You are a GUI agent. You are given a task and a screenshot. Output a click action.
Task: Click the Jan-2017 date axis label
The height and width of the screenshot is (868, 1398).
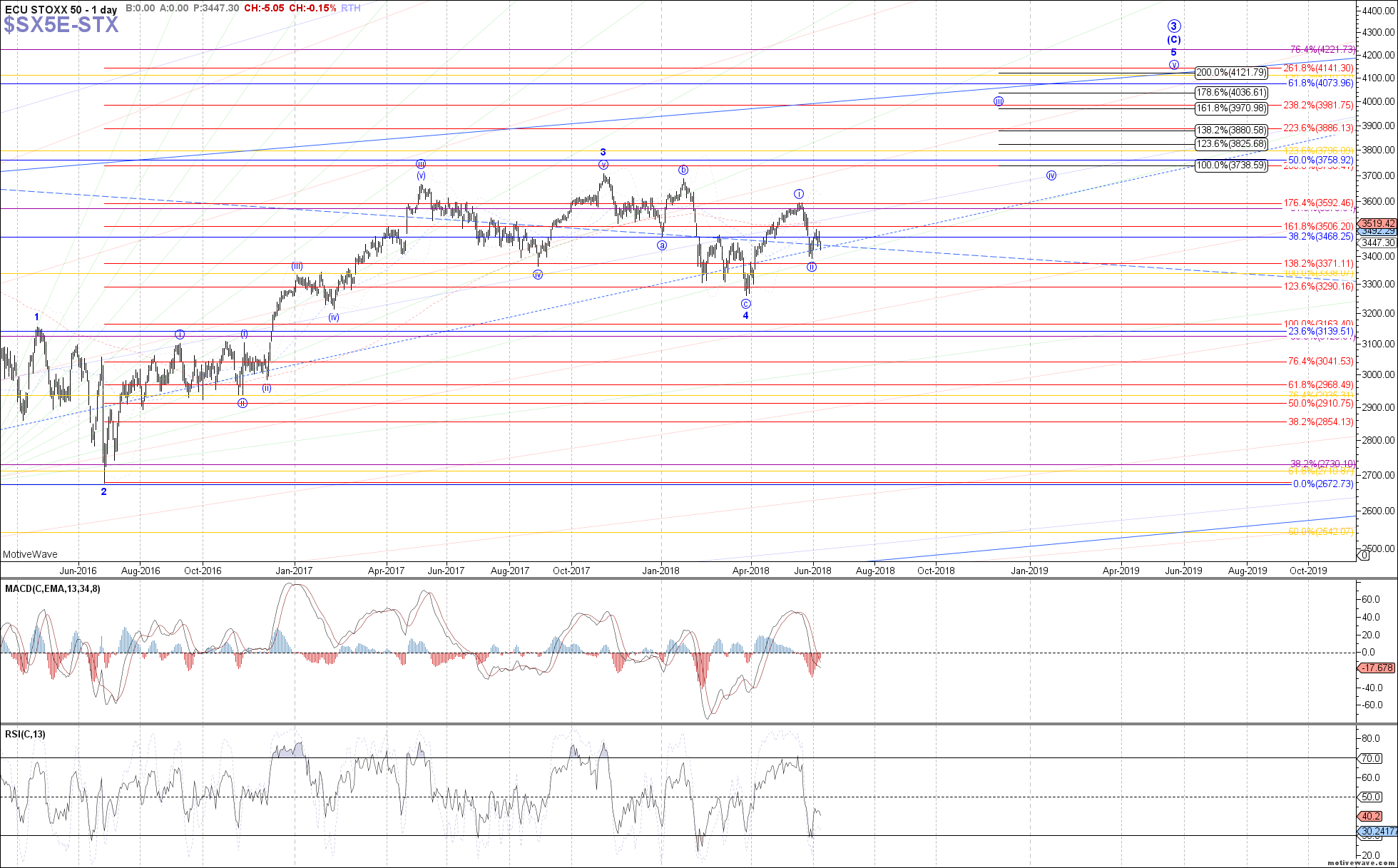(x=295, y=571)
